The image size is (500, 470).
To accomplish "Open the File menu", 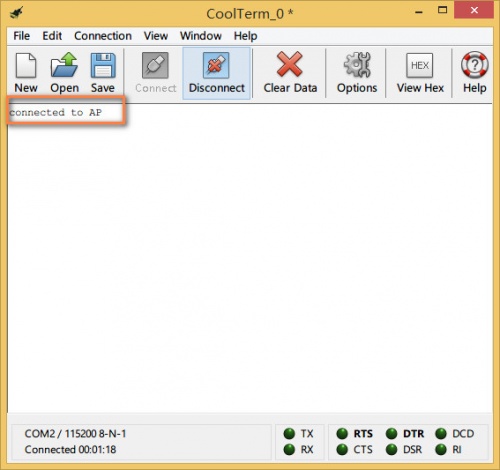I will 22,36.
